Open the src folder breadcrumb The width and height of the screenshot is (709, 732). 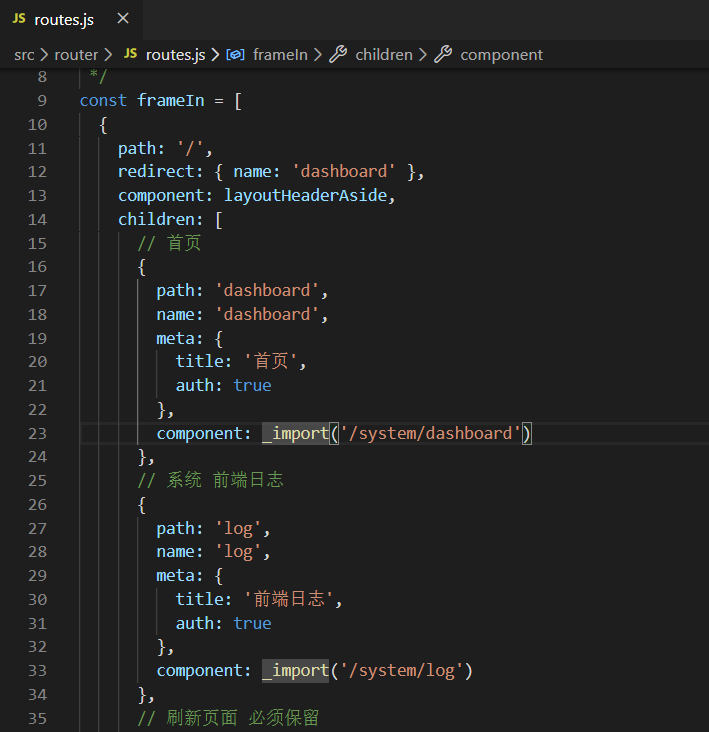click(x=24, y=55)
